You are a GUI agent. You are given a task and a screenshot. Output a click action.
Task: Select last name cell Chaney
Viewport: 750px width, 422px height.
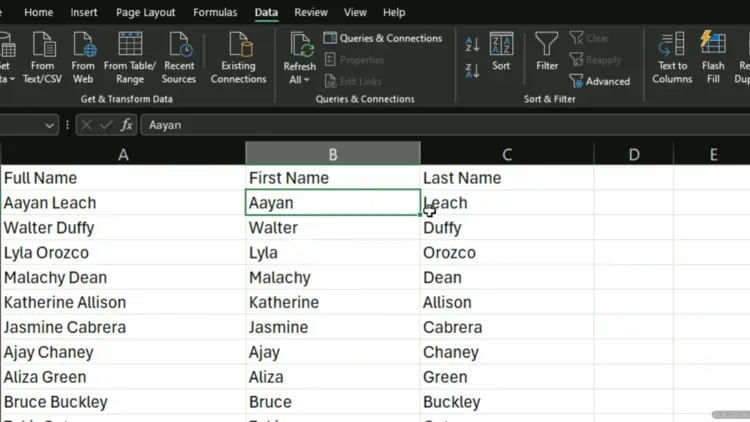(507, 352)
